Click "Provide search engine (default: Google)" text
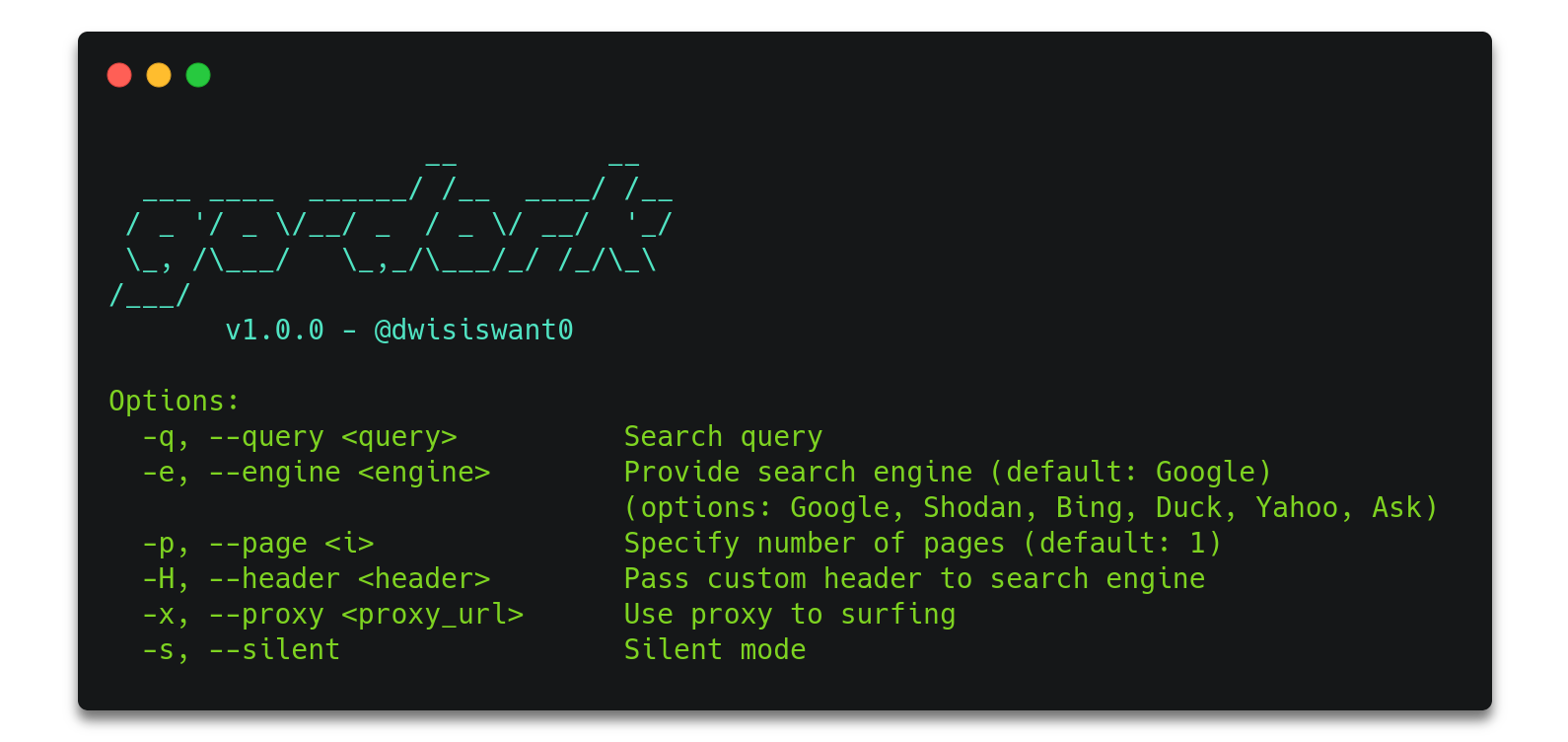 pyautogui.click(x=948, y=472)
